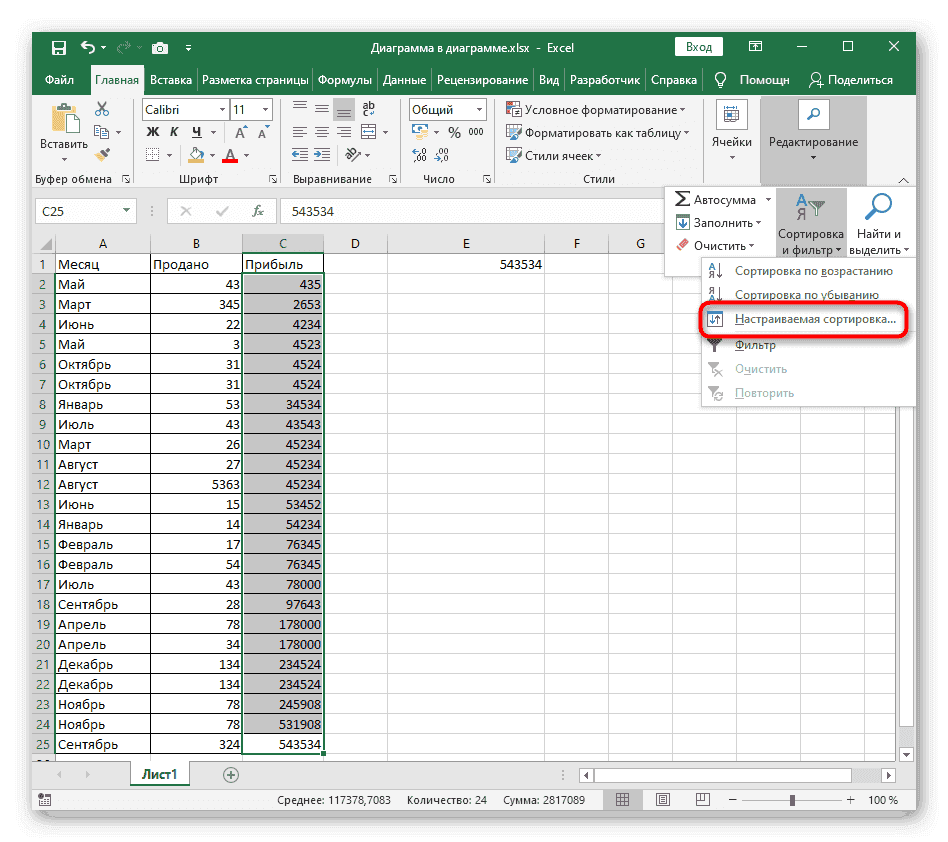Click the fill color bucket icon
Viewport: 948px width, 842px height.
(196, 155)
